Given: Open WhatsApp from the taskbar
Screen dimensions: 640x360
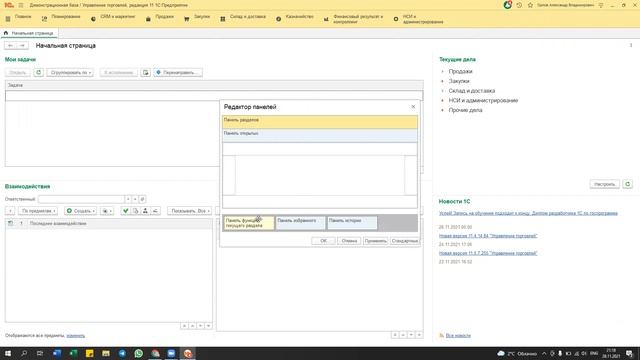Looking at the screenshot, I should click(138, 353).
